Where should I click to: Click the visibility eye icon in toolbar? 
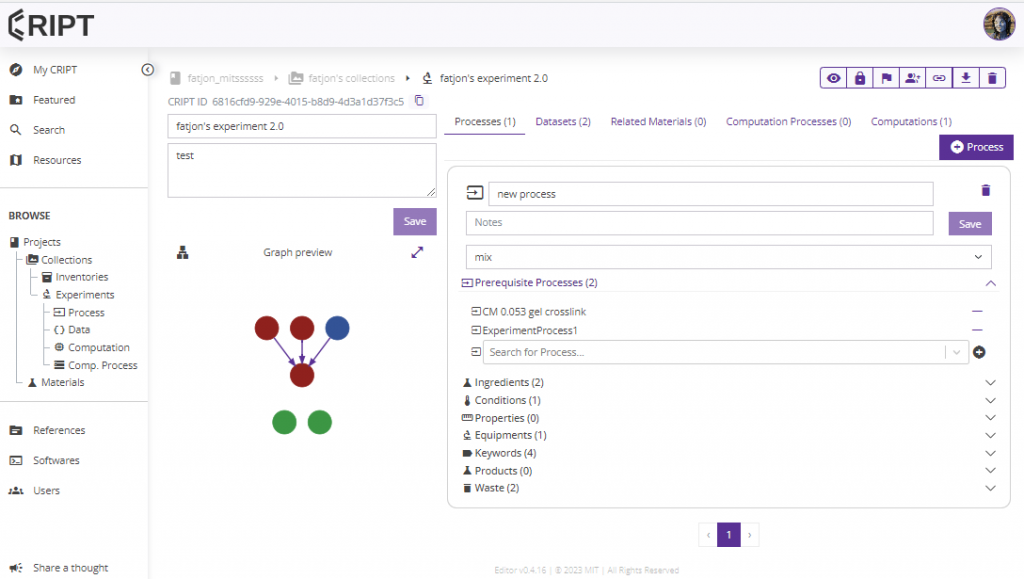833,78
